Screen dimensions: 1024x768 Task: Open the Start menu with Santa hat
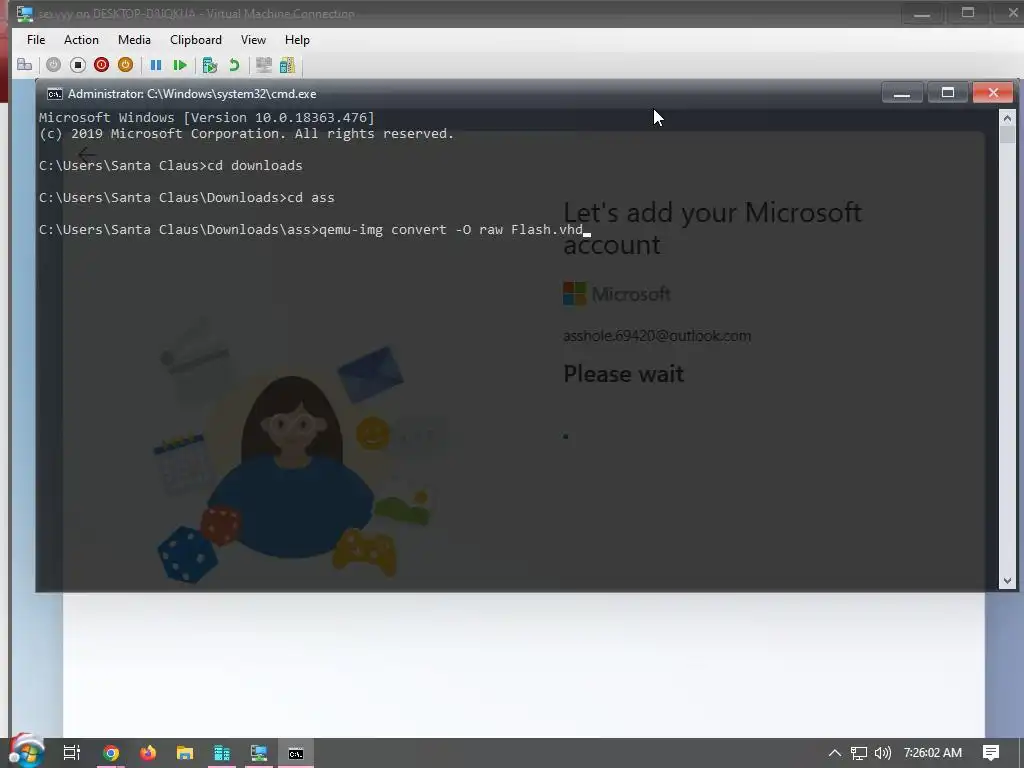click(25, 751)
